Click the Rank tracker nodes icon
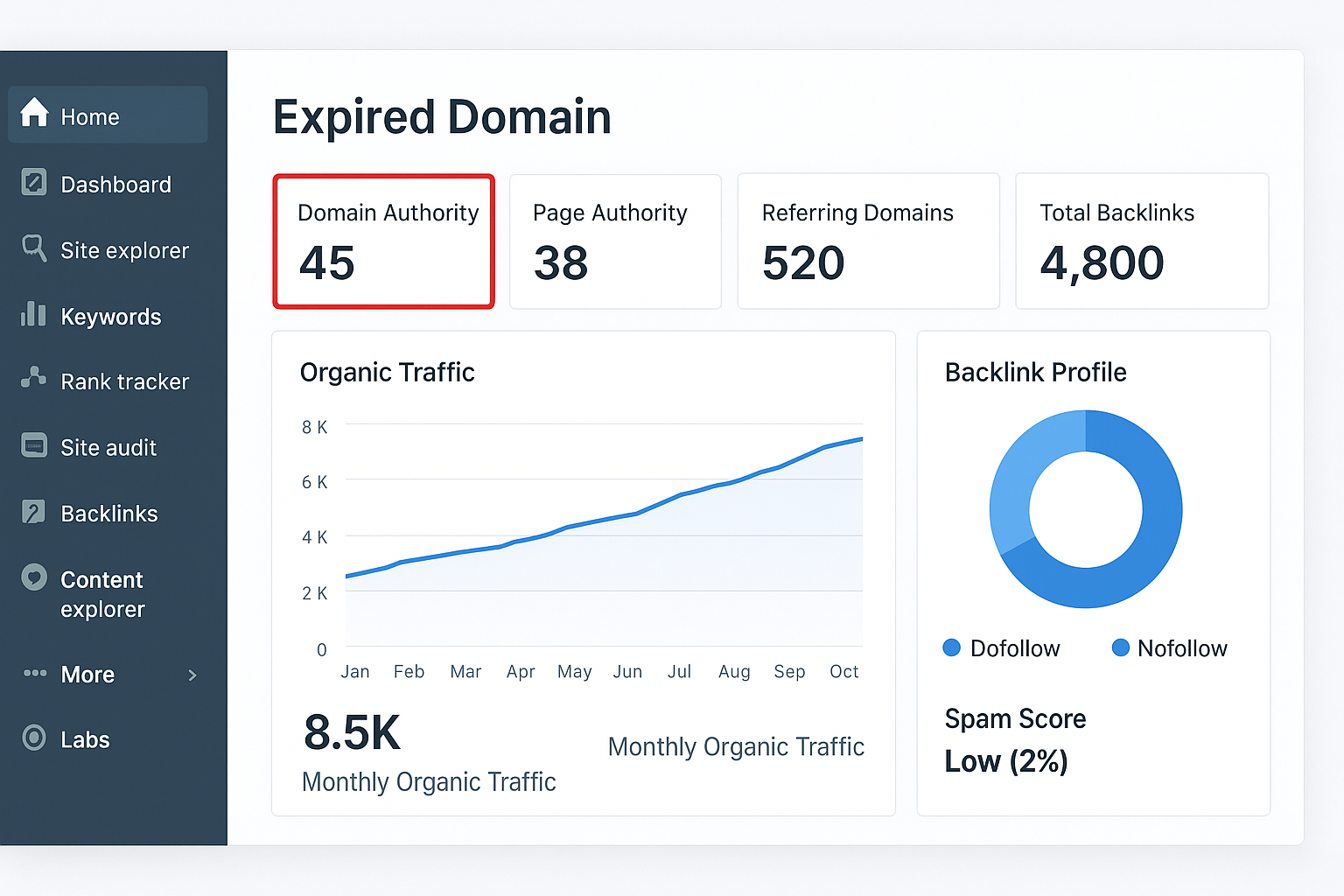 [33, 378]
